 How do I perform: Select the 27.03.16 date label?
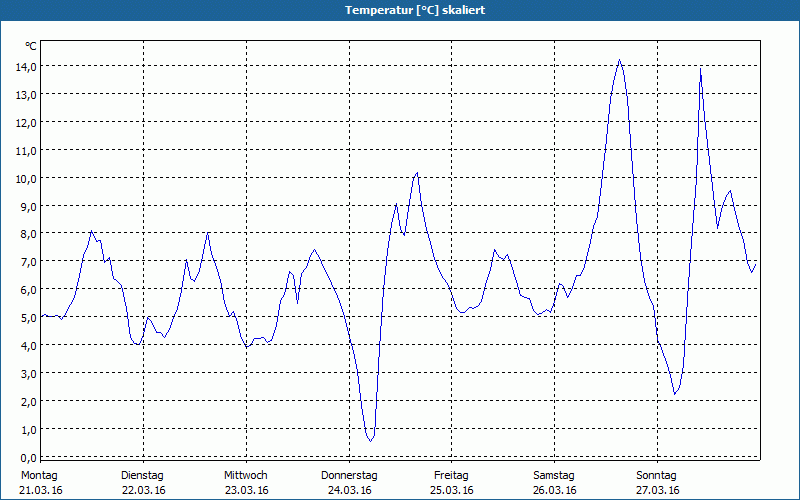click(x=658, y=490)
